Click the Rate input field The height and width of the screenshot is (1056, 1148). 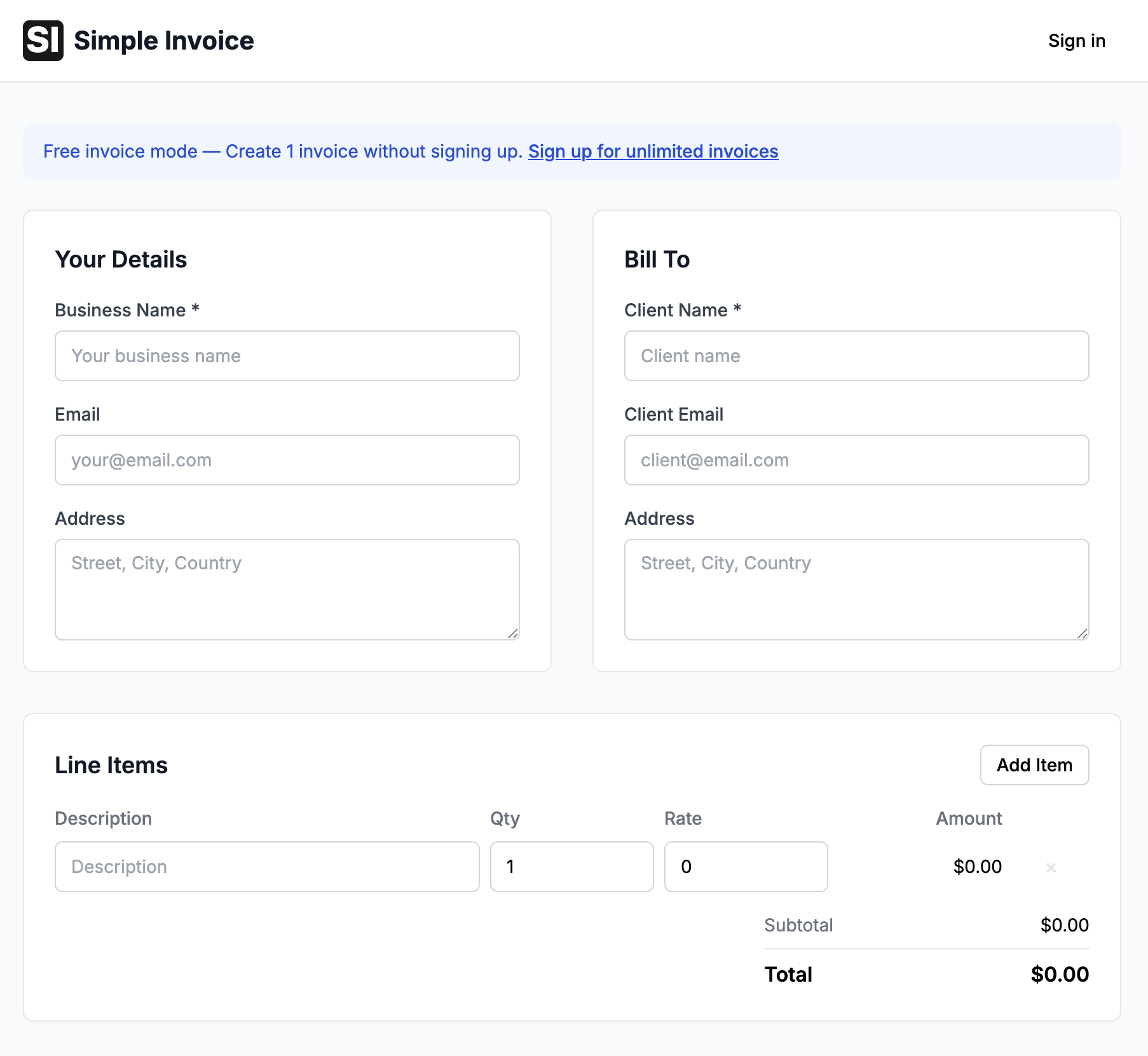[746, 867]
